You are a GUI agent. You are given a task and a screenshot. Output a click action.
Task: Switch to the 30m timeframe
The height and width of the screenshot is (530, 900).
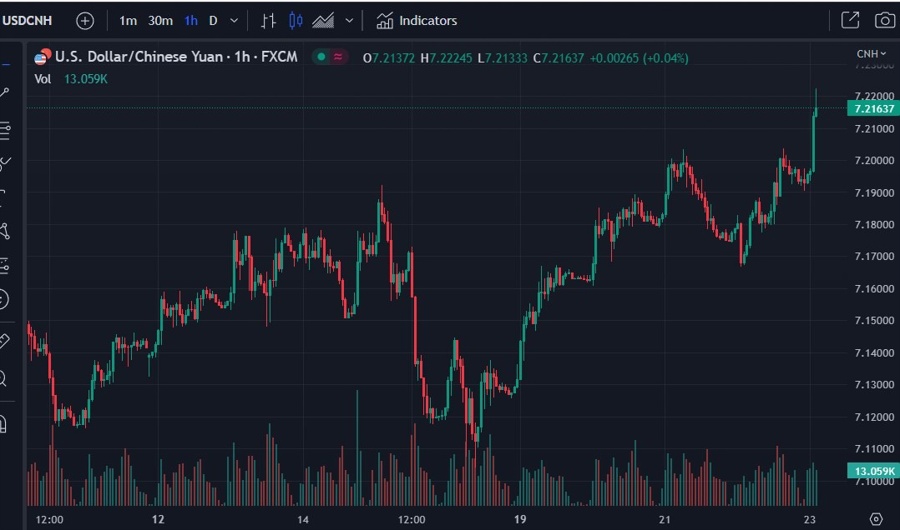pos(160,21)
